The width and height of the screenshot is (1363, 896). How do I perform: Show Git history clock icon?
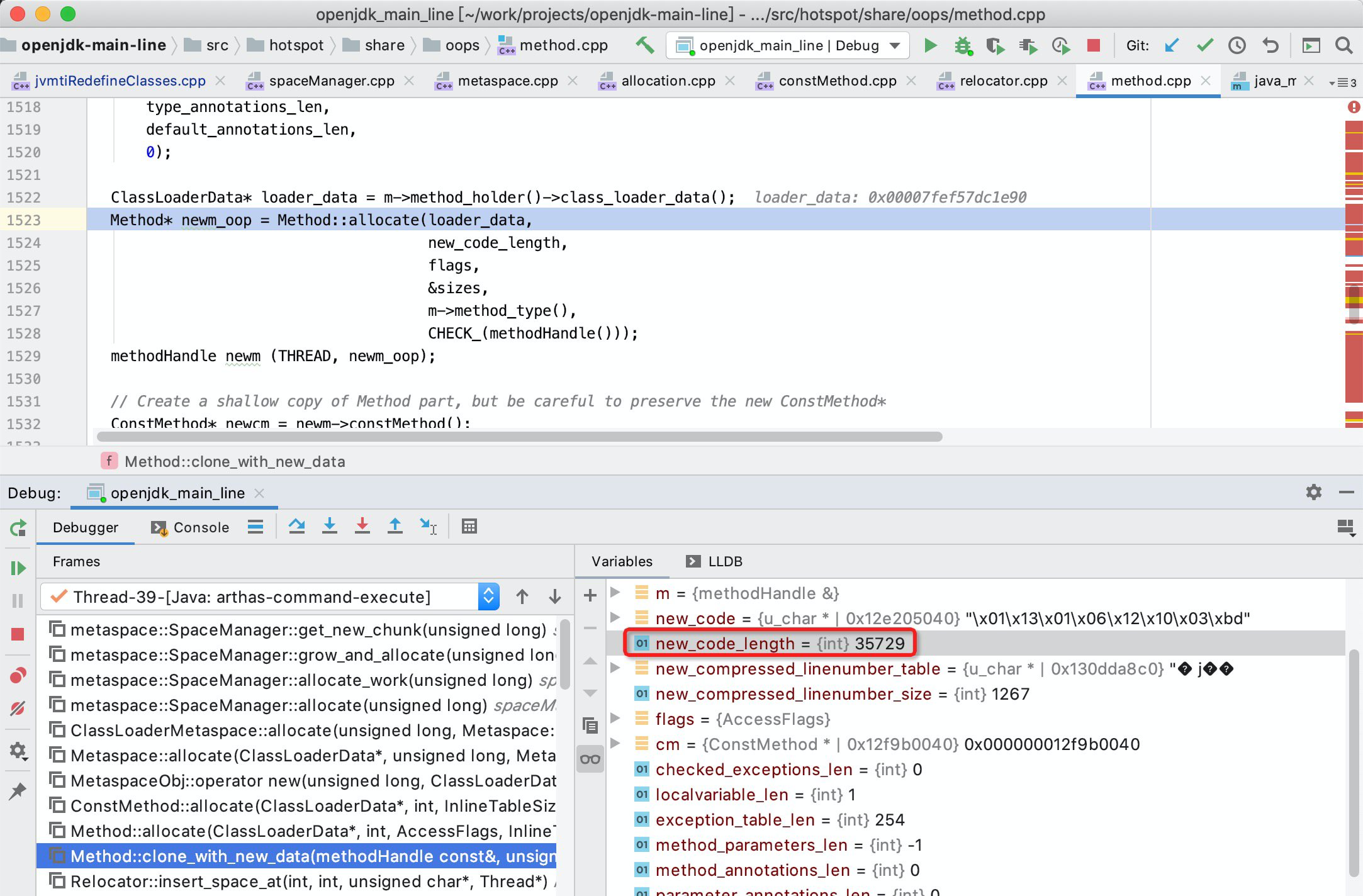(1237, 45)
